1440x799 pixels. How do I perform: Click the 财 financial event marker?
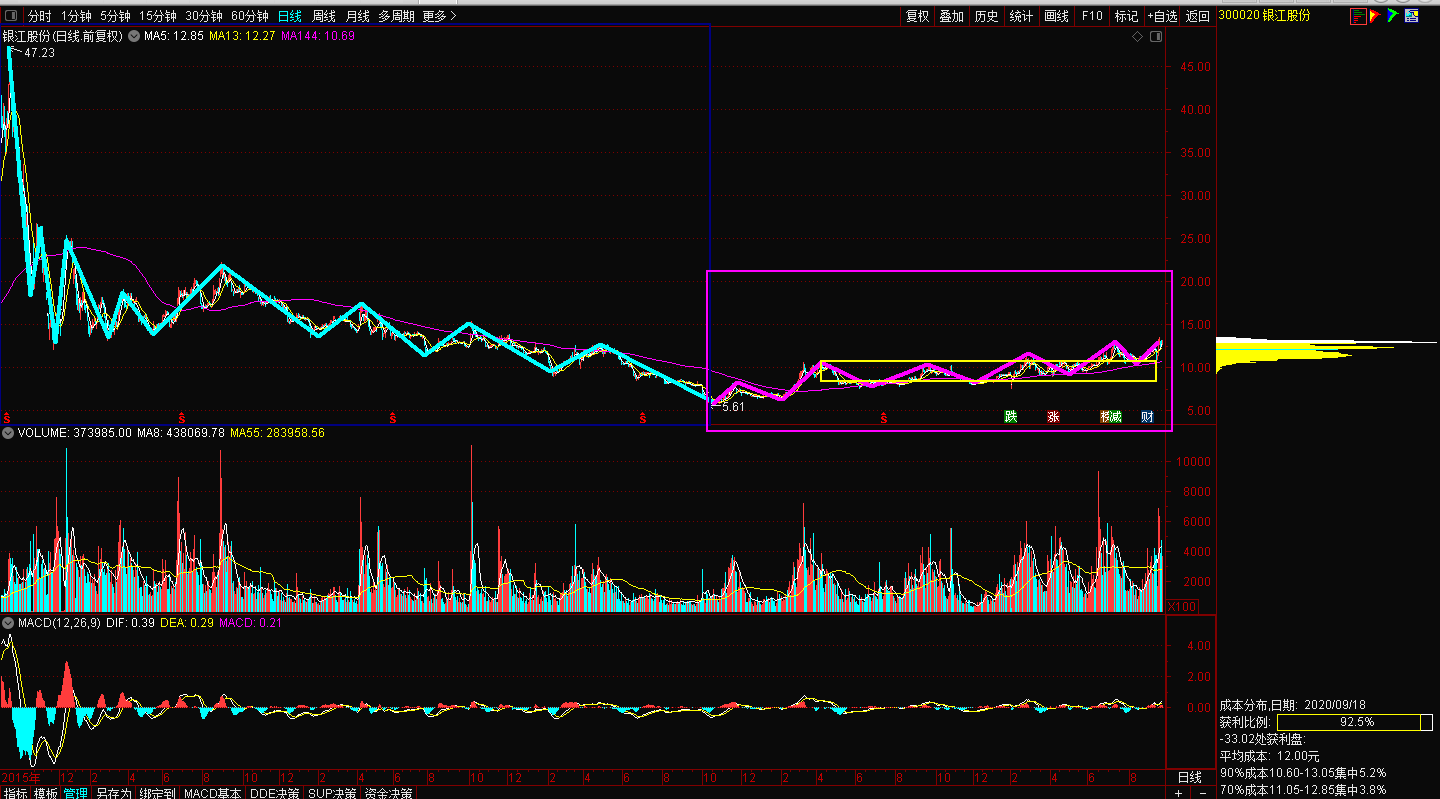(x=1147, y=416)
